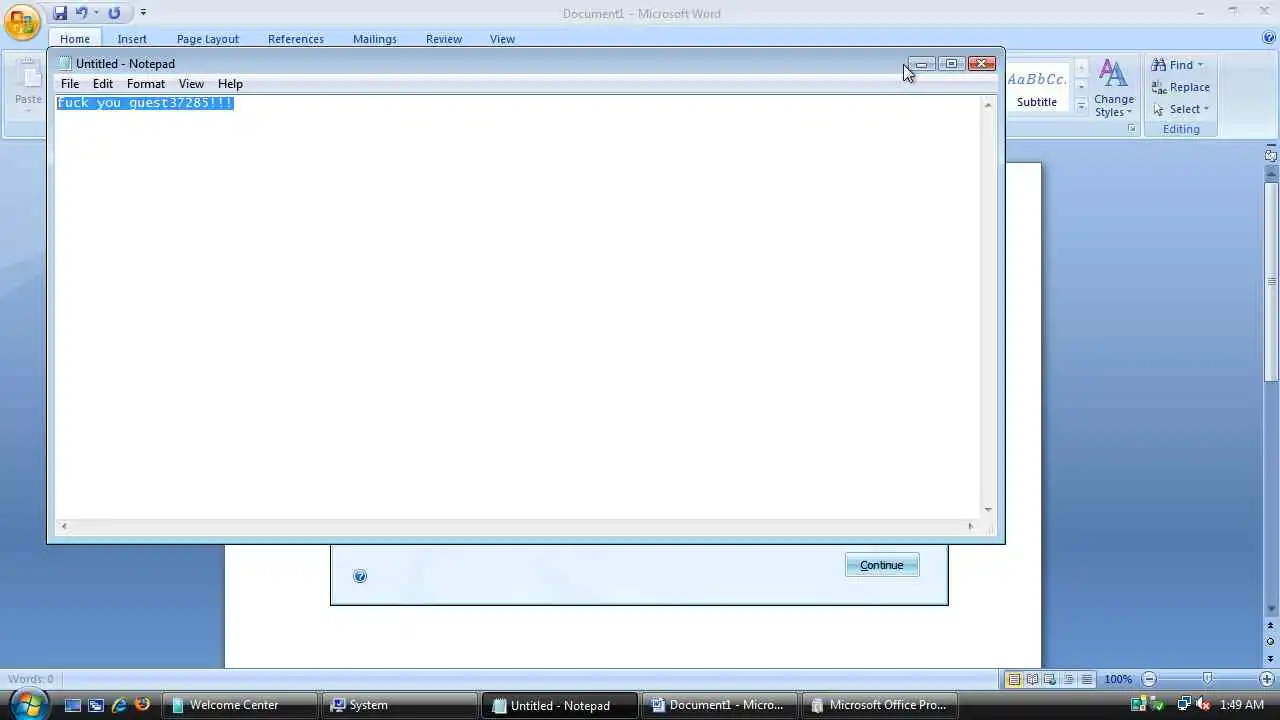
Task: Click Notepad's horizontal scroll right arrow
Action: (970, 526)
